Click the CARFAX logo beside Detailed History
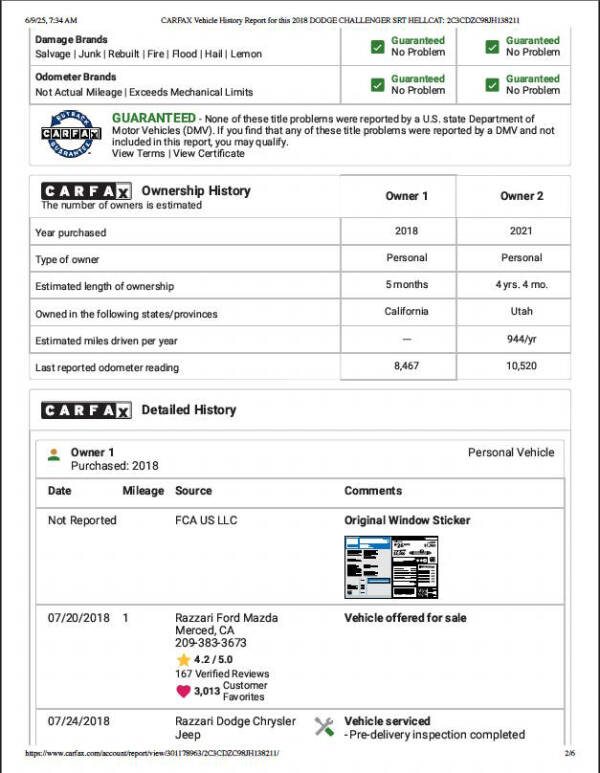This screenshot has height=773, width=600. pos(86,410)
